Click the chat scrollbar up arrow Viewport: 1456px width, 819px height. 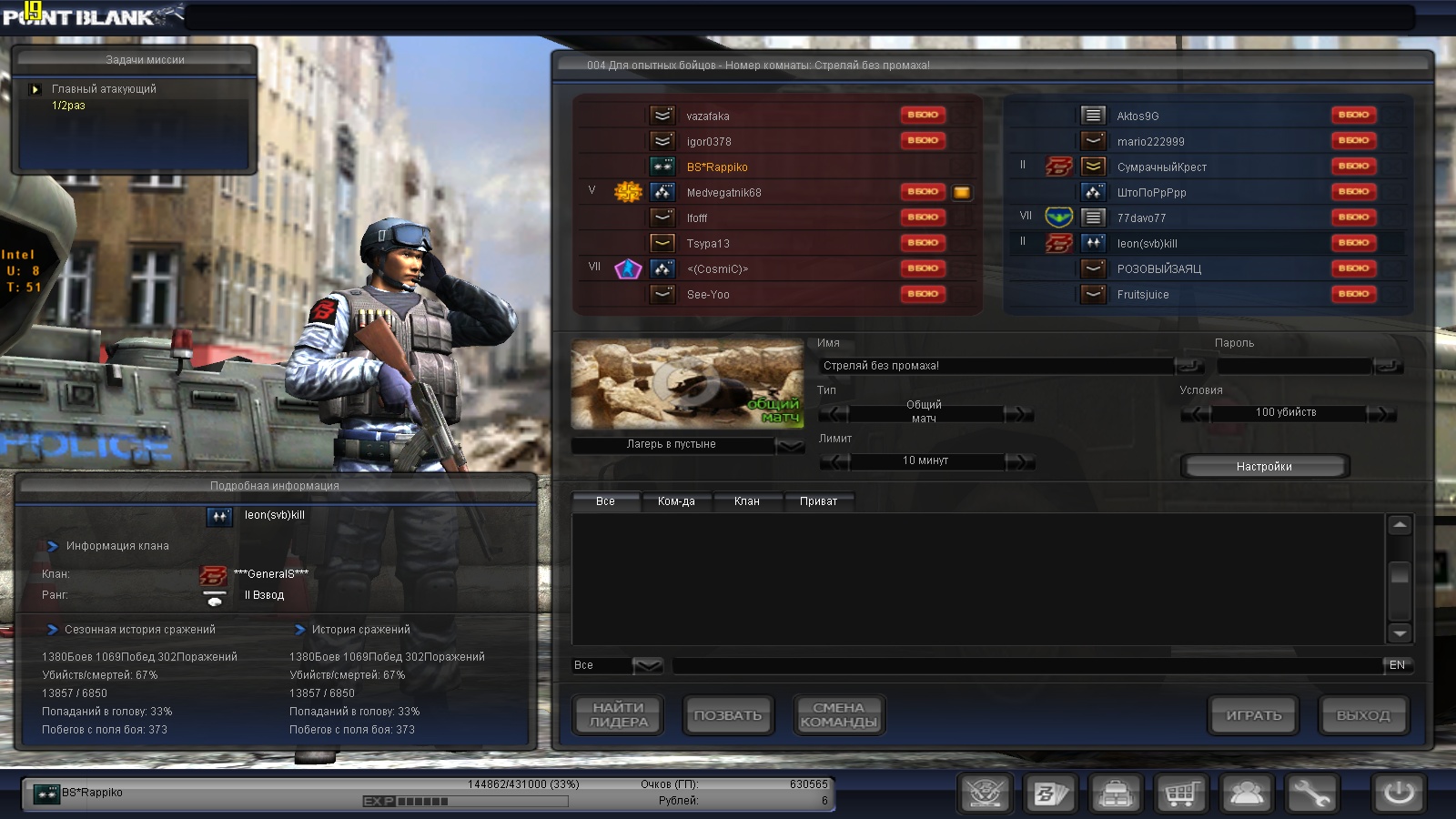(1400, 525)
